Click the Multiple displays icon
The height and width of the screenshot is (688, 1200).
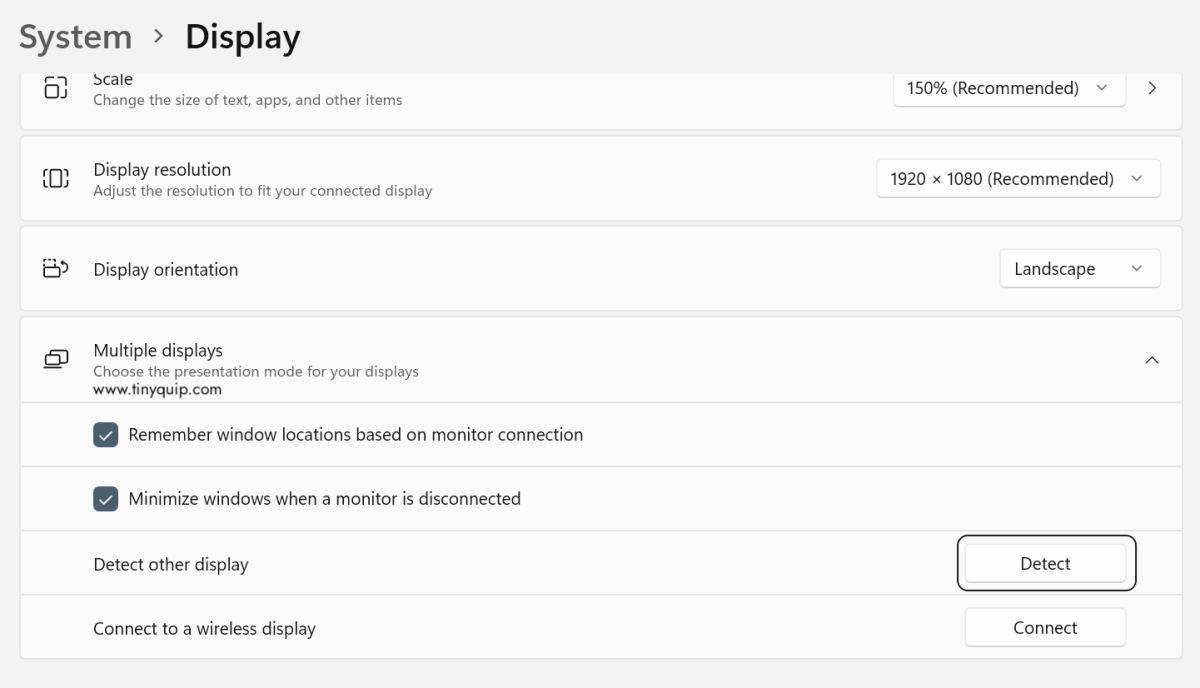click(x=56, y=359)
